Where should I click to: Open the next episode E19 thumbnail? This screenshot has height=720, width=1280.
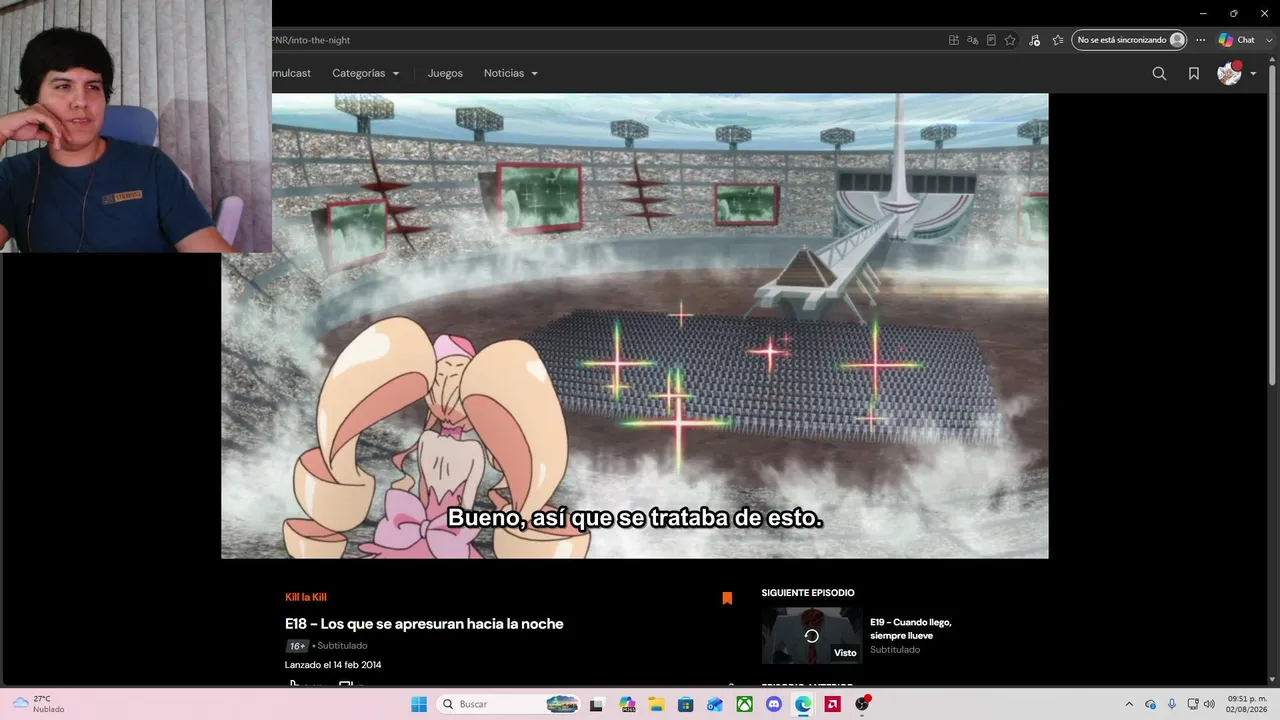811,636
